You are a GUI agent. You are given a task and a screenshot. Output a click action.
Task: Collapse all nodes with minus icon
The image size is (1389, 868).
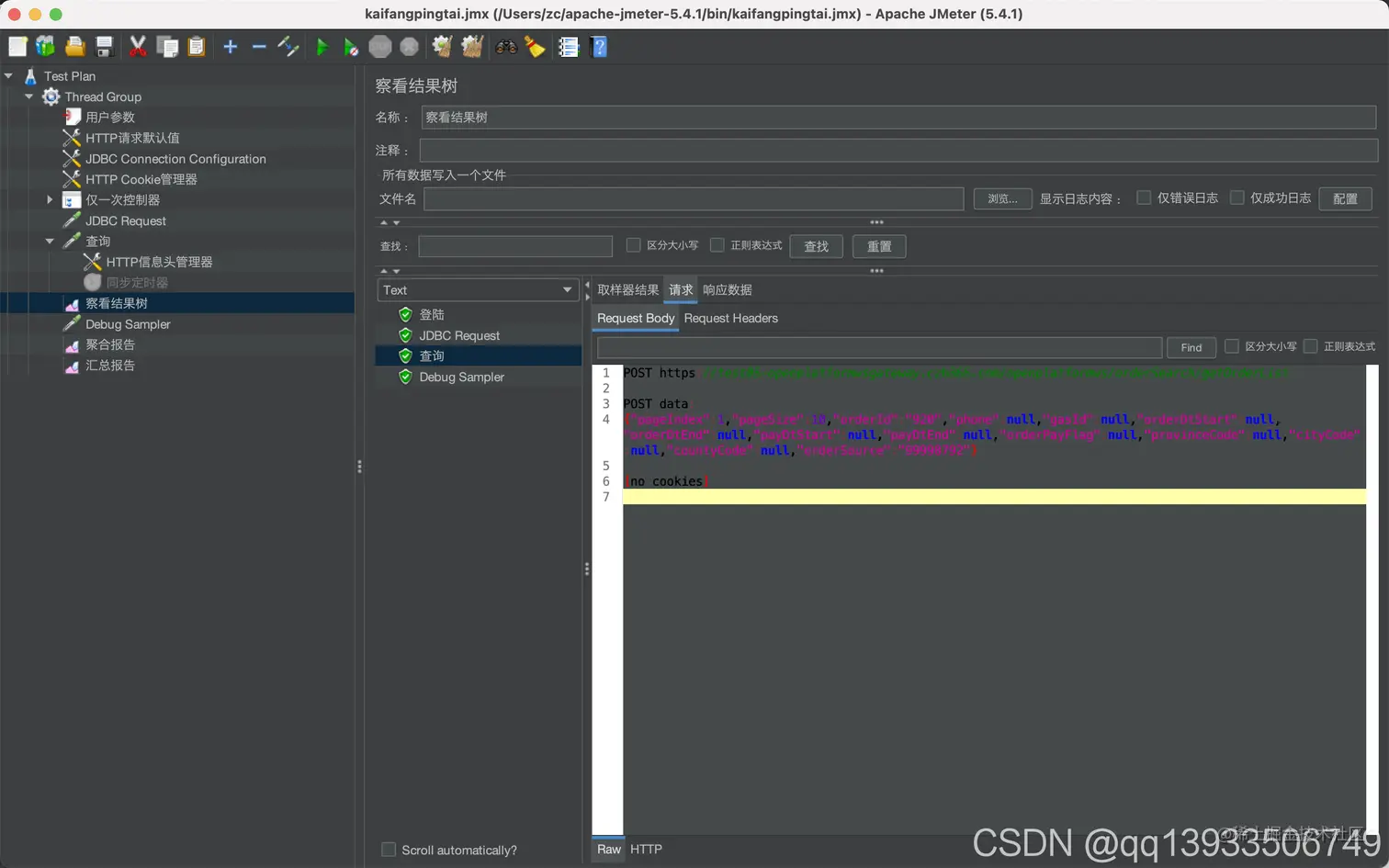pyautogui.click(x=259, y=46)
